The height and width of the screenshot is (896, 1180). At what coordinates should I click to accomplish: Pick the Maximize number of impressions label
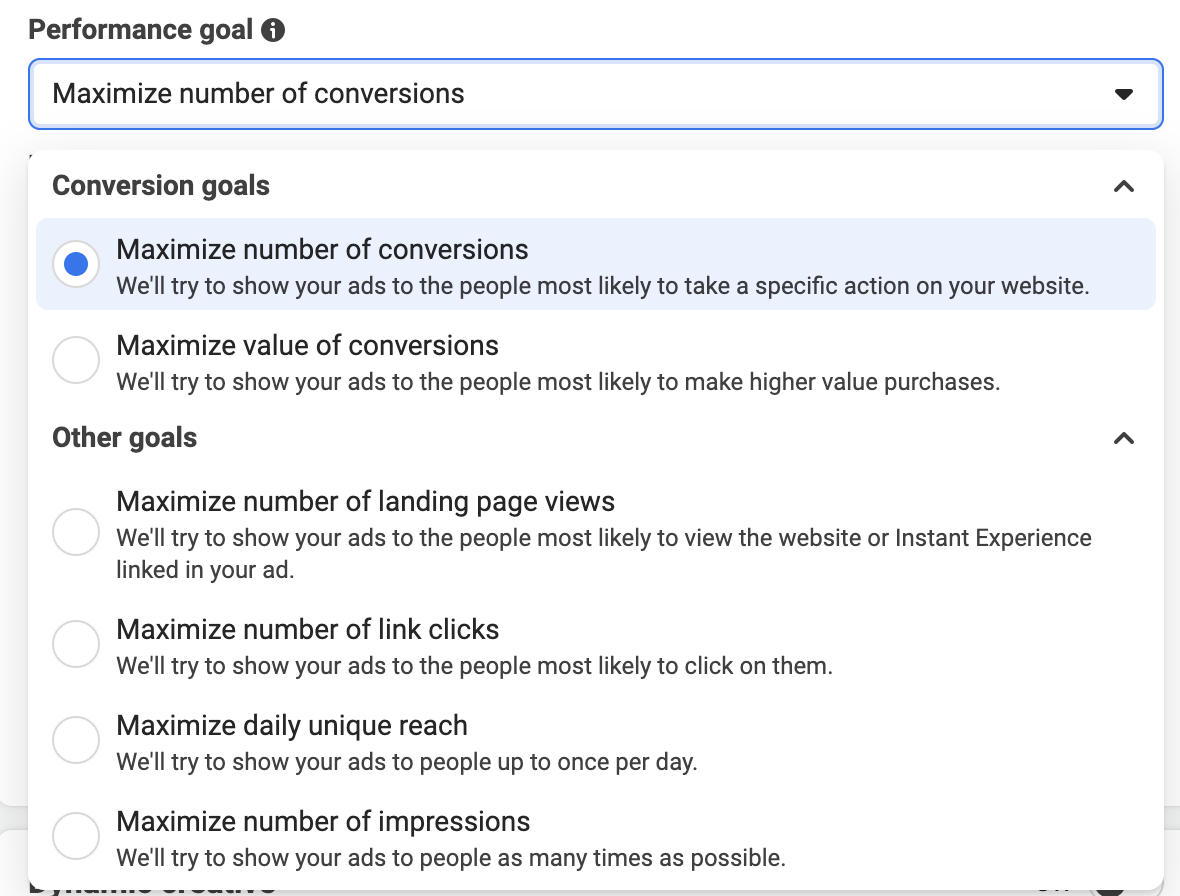click(323, 822)
